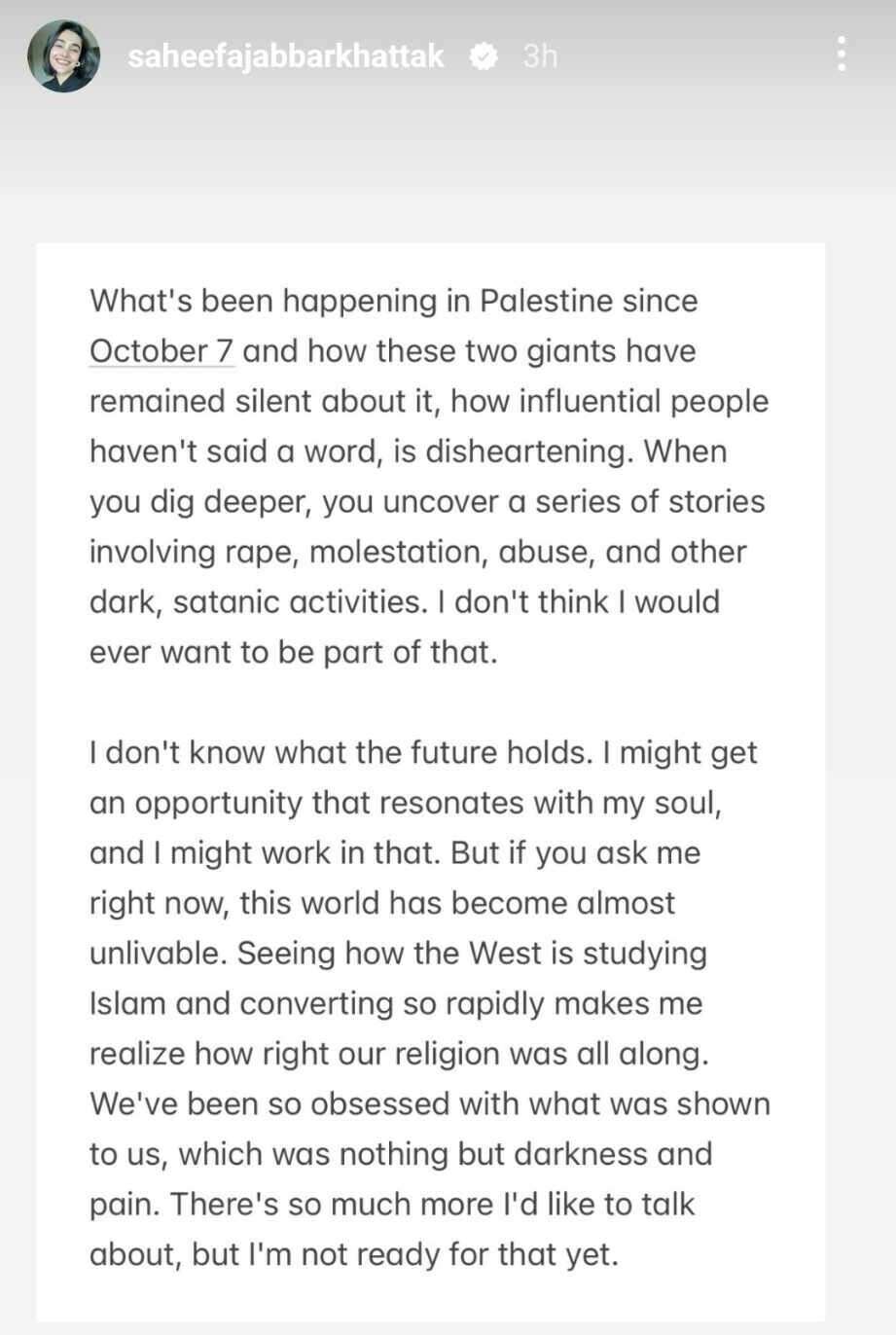
Task: Click the line starting "you dig deeper"
Action: (426, 501)
